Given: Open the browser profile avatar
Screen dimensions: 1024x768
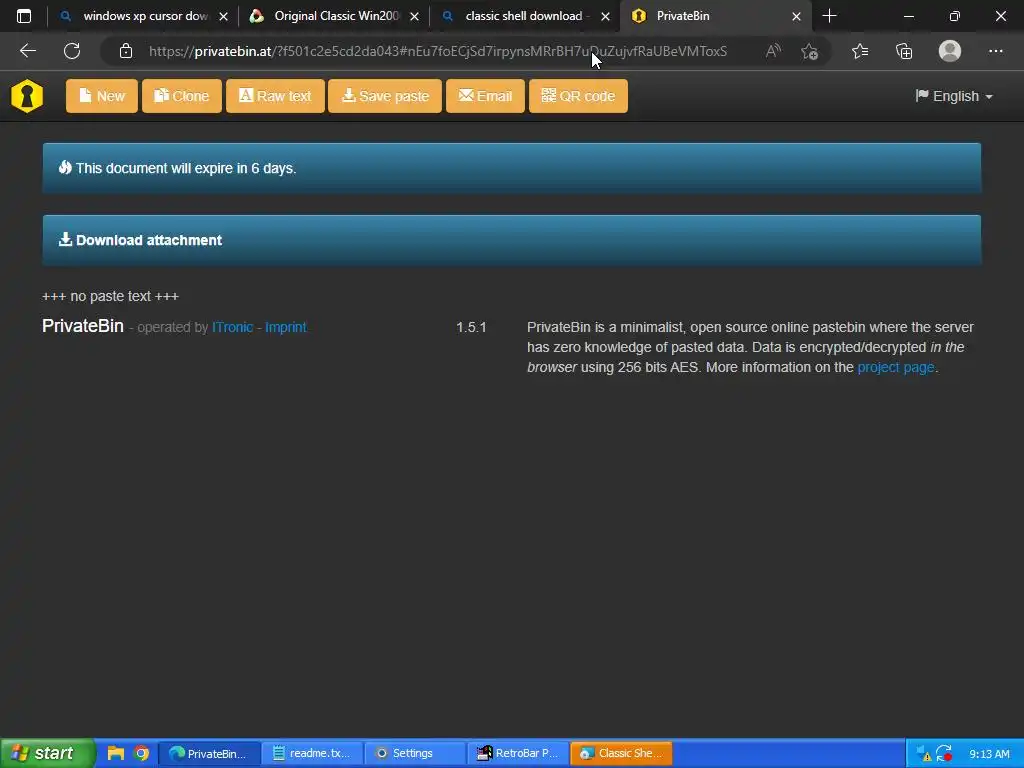Looking at the screenshot, I should (x=950, y=51).
